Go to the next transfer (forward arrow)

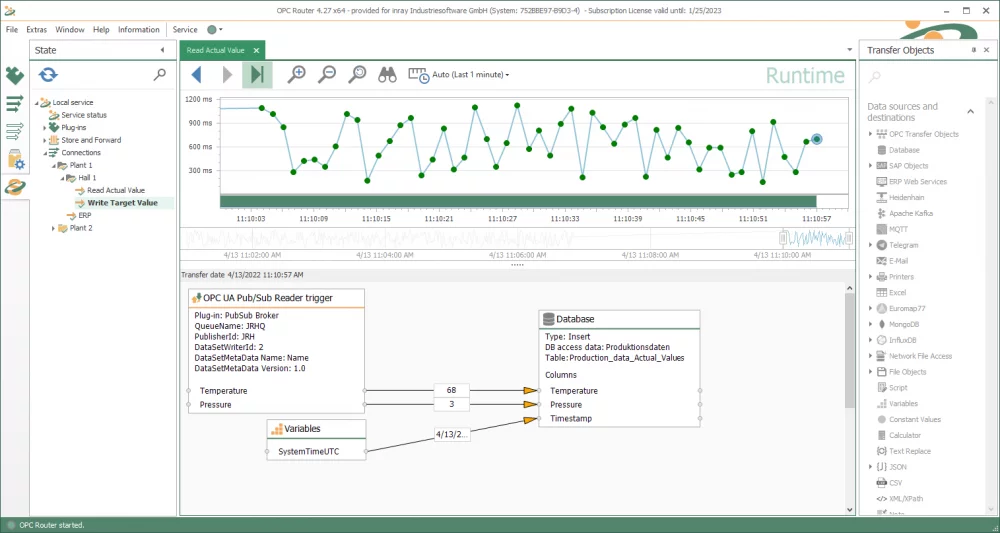point(227,75)
